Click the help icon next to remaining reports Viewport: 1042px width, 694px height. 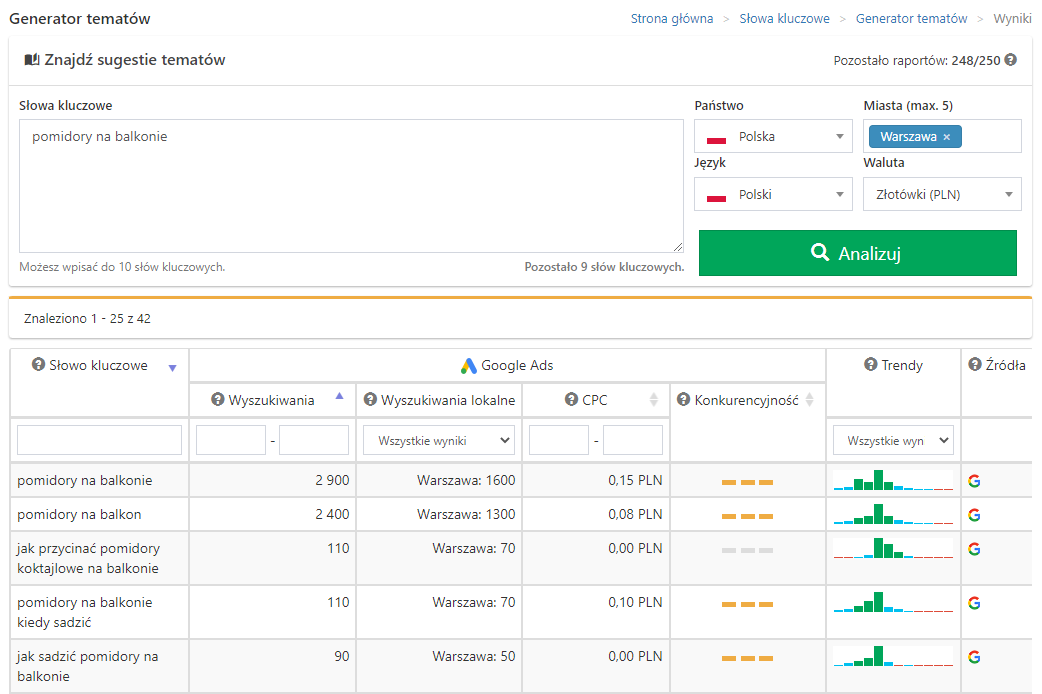click(1010, 60)
